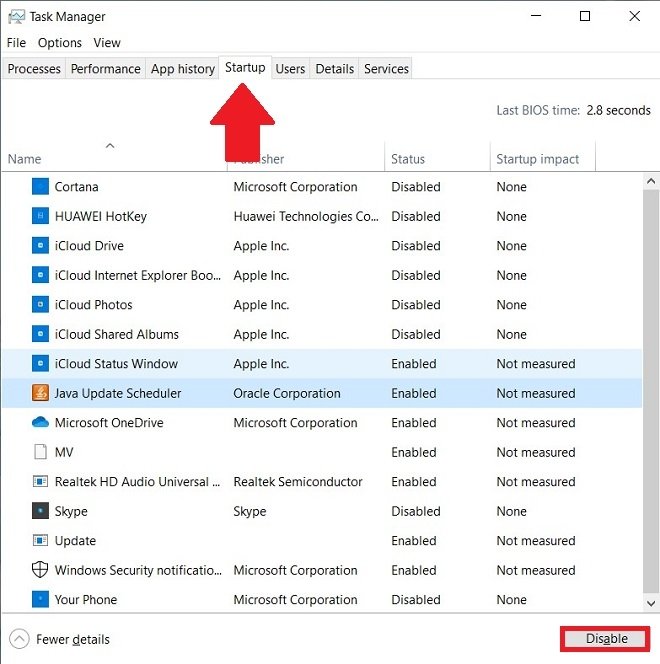The height and width of the screenshot is (664, 660).
Task: Click Huawei Technologies publisher cell
Action: [x=306, y=216]
